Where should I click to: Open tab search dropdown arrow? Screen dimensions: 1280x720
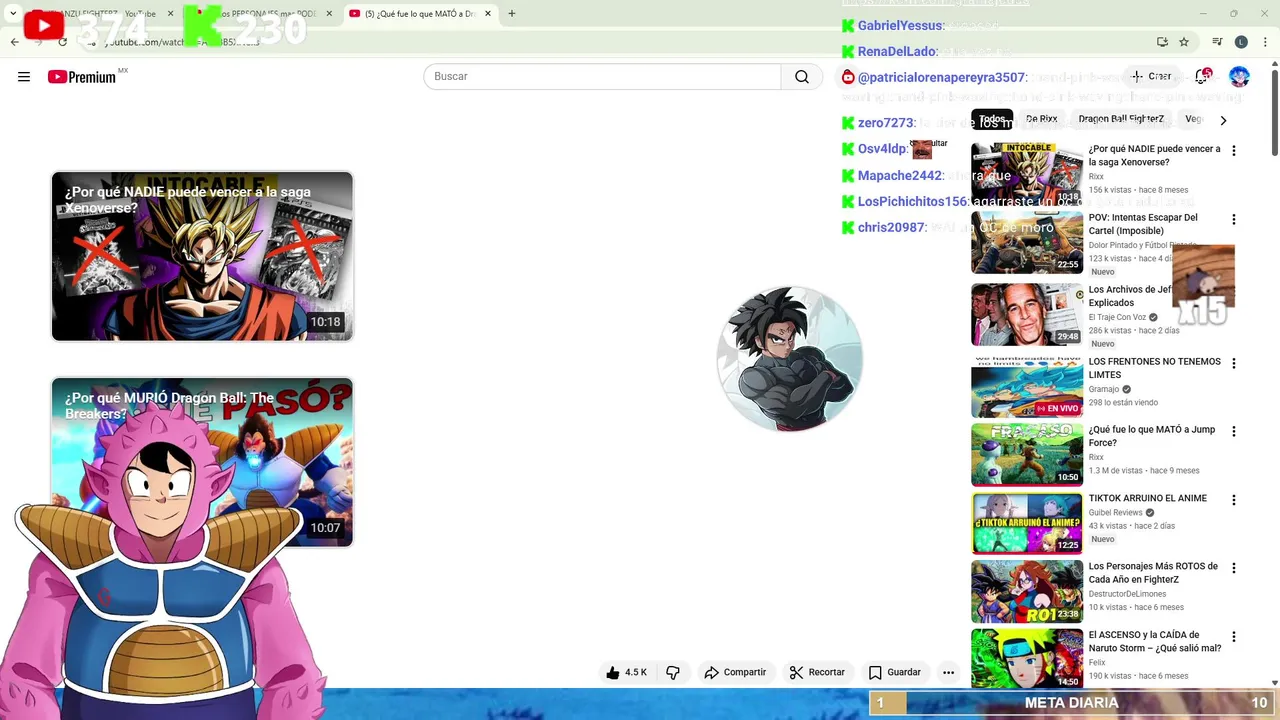pyautogui.click(x=13, y=14)
